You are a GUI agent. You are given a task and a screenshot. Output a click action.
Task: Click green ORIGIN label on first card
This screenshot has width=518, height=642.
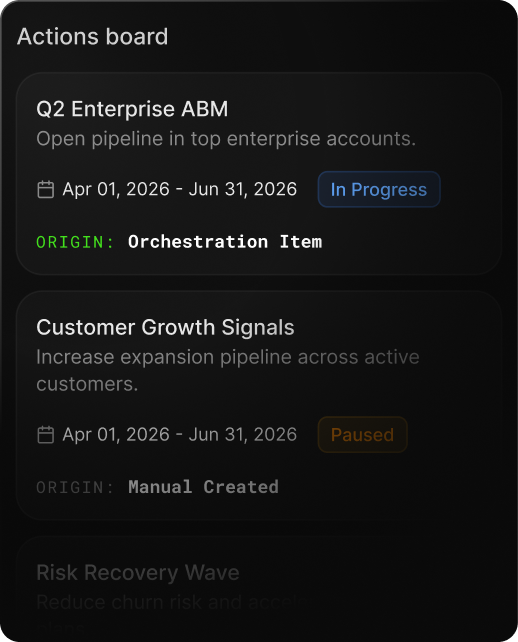[x=75, y=242]
